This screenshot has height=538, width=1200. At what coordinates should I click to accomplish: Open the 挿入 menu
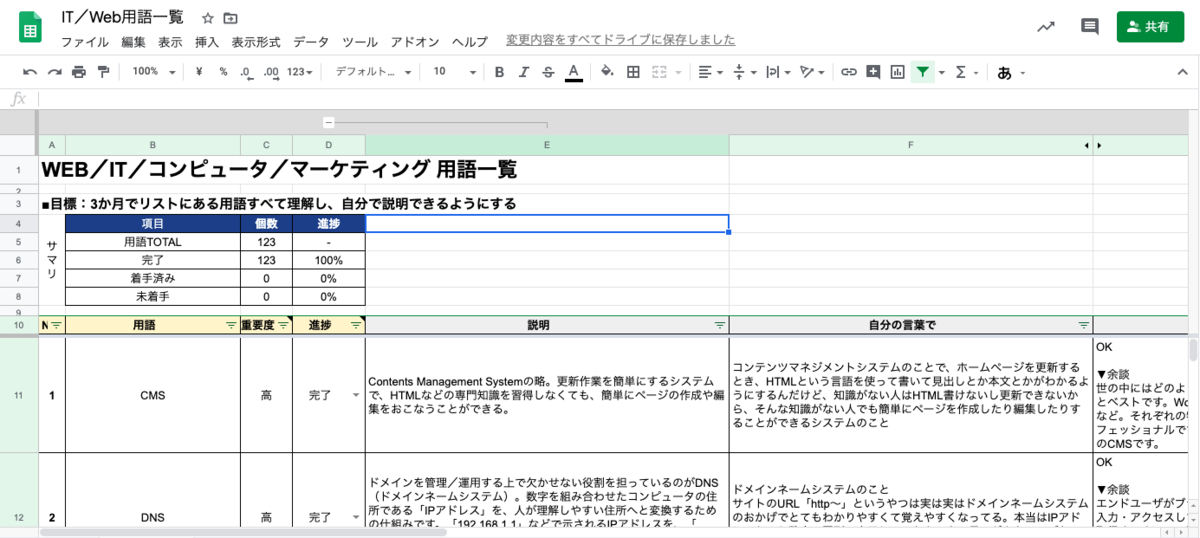[x=207, y=42]
